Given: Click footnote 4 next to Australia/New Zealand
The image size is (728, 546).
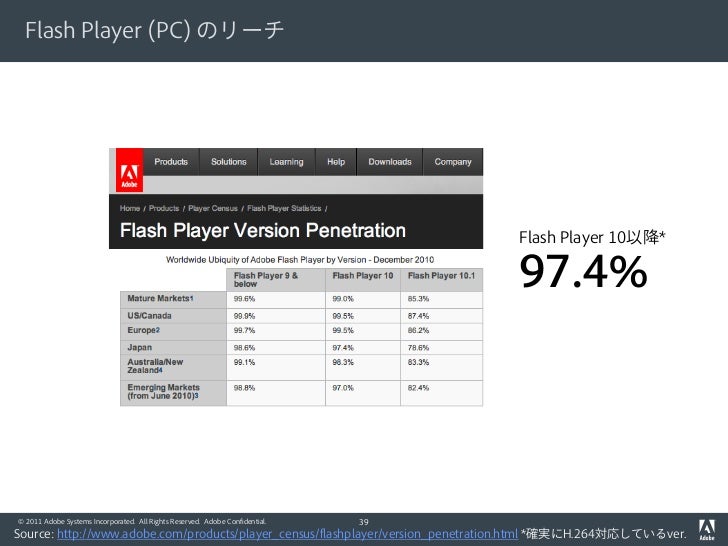Looking at the screenshot, I should pyautogui.click(x=160, y=370).
